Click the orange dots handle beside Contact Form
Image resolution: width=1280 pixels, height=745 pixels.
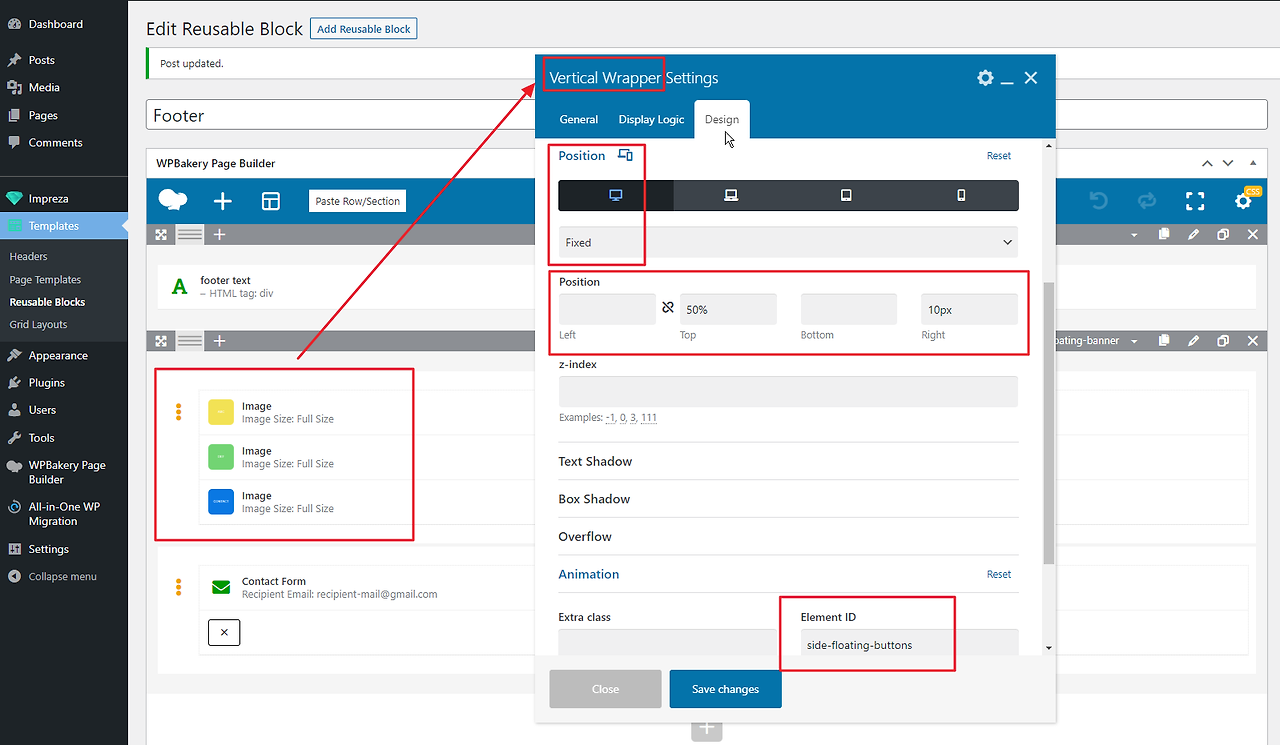pyautogui.click(x=179, y=587)
